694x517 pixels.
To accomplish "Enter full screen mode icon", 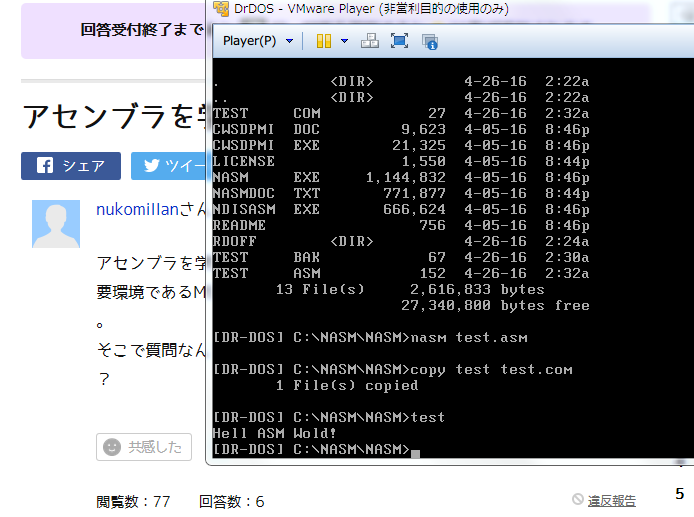I will click(x=399, y=41).
